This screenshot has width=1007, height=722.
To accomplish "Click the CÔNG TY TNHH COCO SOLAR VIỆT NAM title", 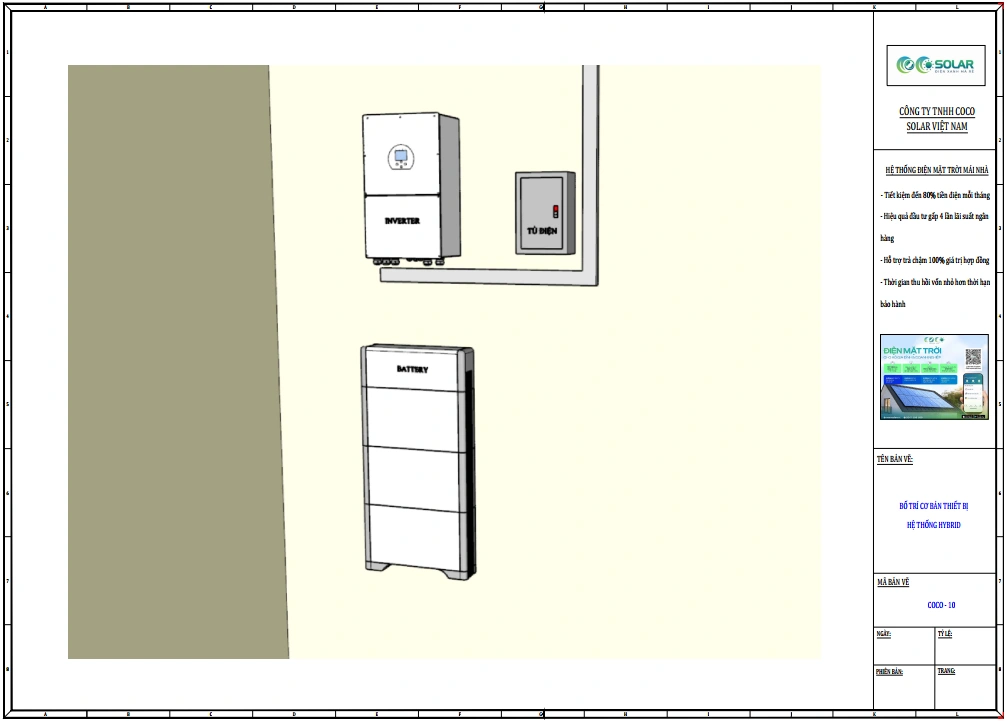I will coord(937,118).
